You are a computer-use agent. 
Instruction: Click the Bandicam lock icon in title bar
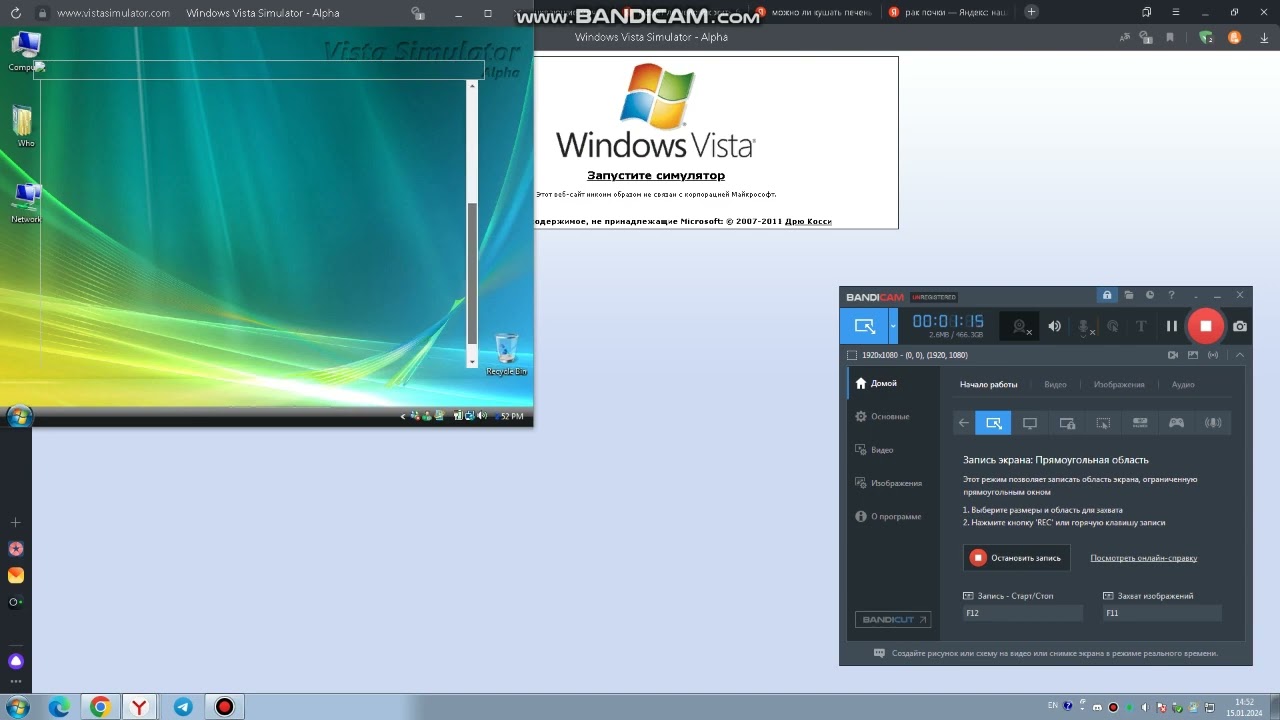point(1106,295)
